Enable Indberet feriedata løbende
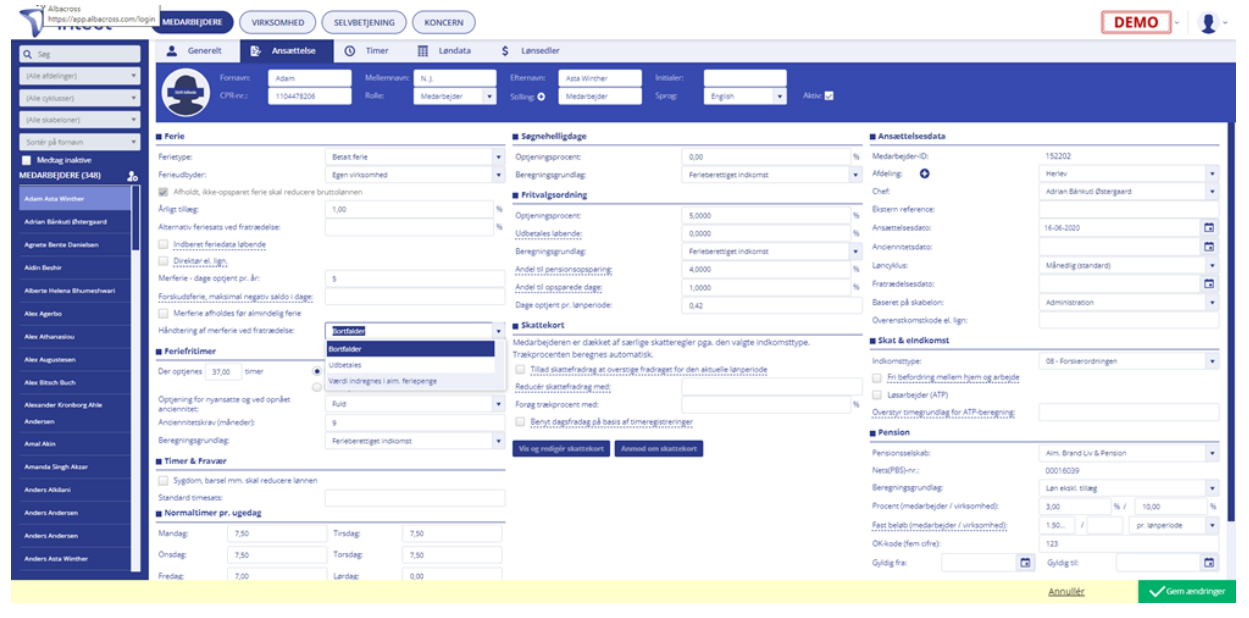1249x618 pixels. coord(164,243)
